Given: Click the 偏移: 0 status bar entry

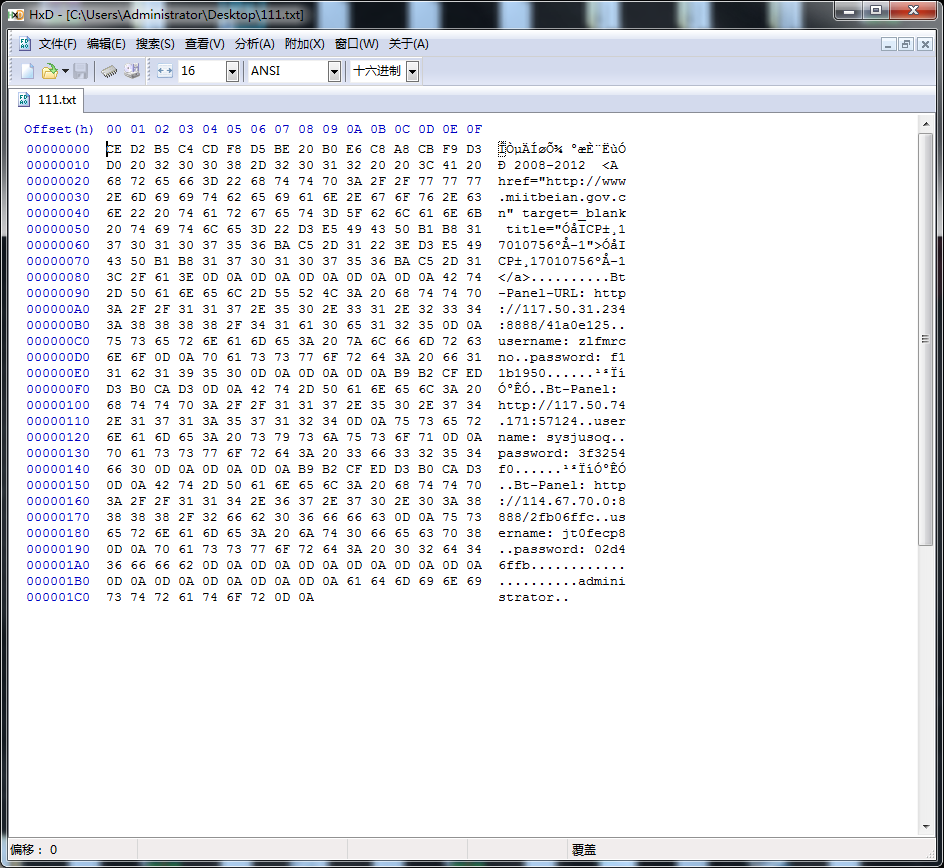Looking at the screenshot, I should tap(34, 849).
